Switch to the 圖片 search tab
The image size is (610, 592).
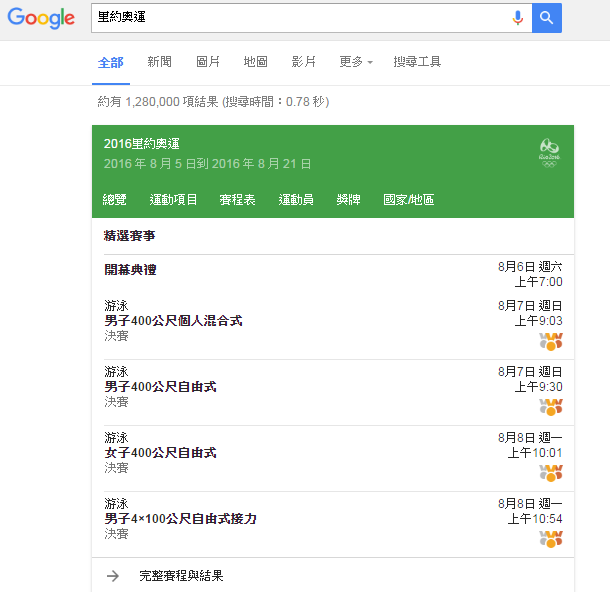(x=208, y=62)
